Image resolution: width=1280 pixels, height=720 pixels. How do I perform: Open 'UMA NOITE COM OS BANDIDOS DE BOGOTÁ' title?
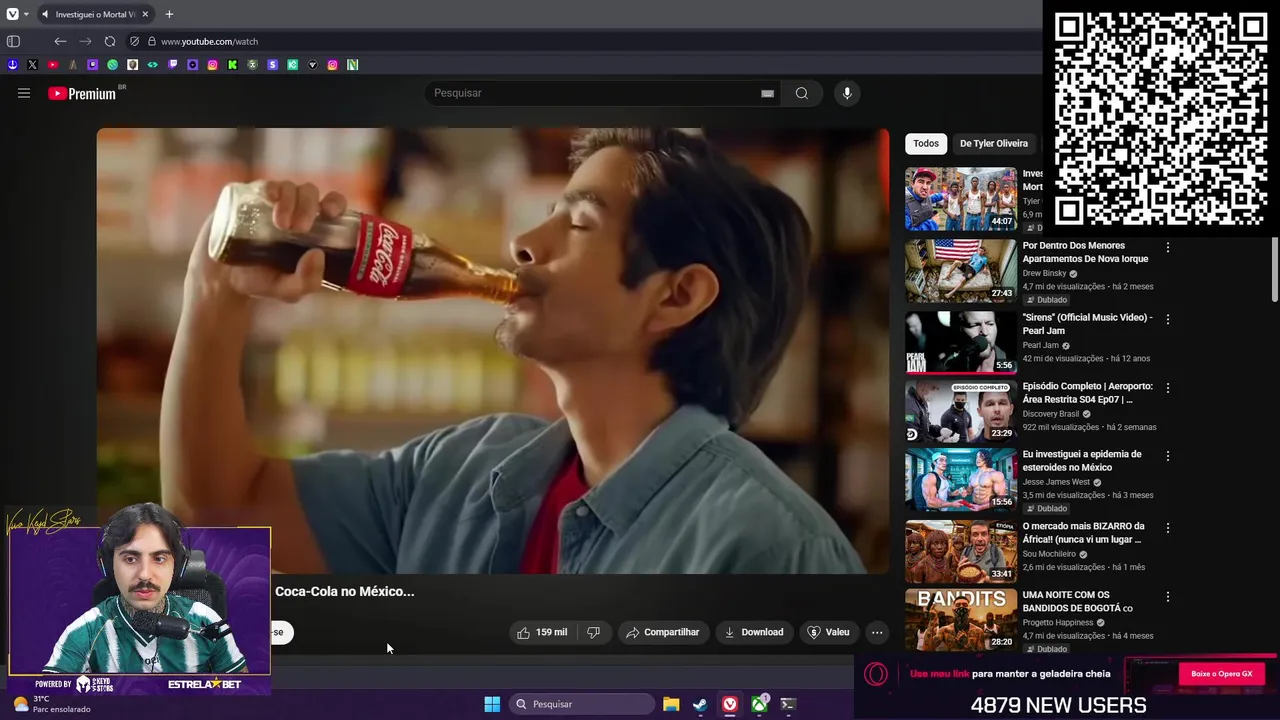[x=1077, y=601]
